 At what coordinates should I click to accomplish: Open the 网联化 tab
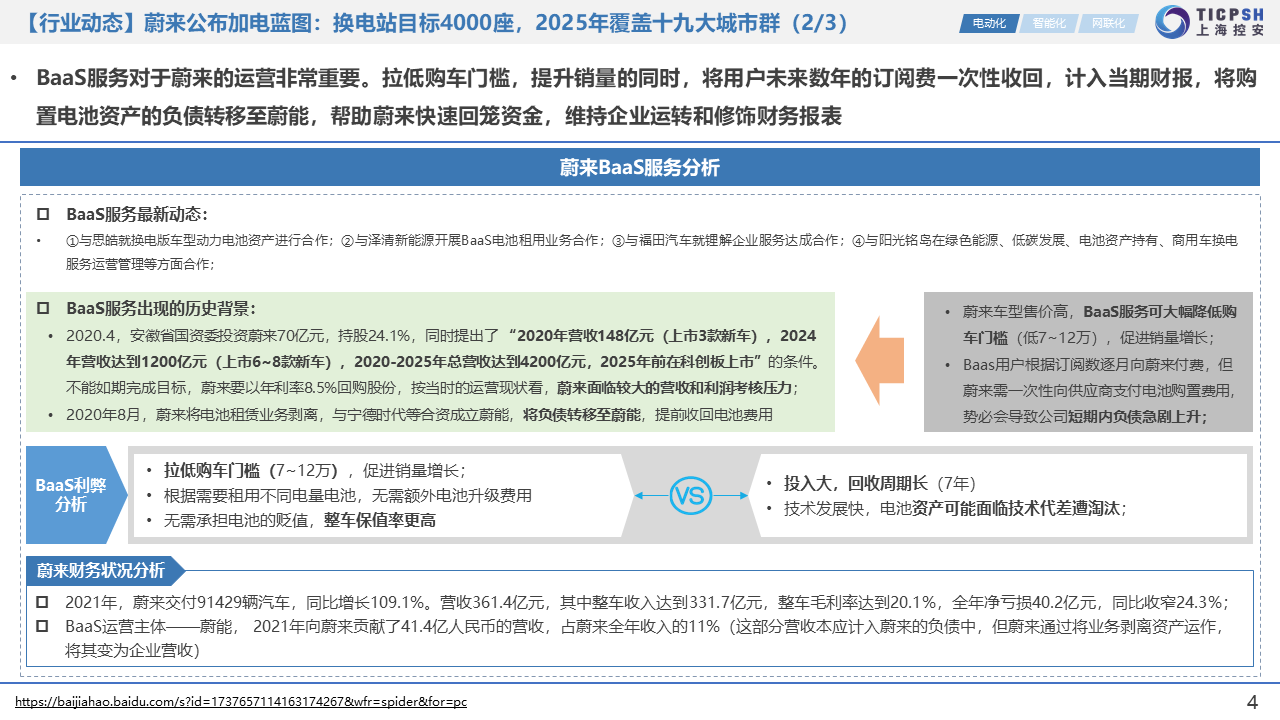click(x=1108, y=22)
